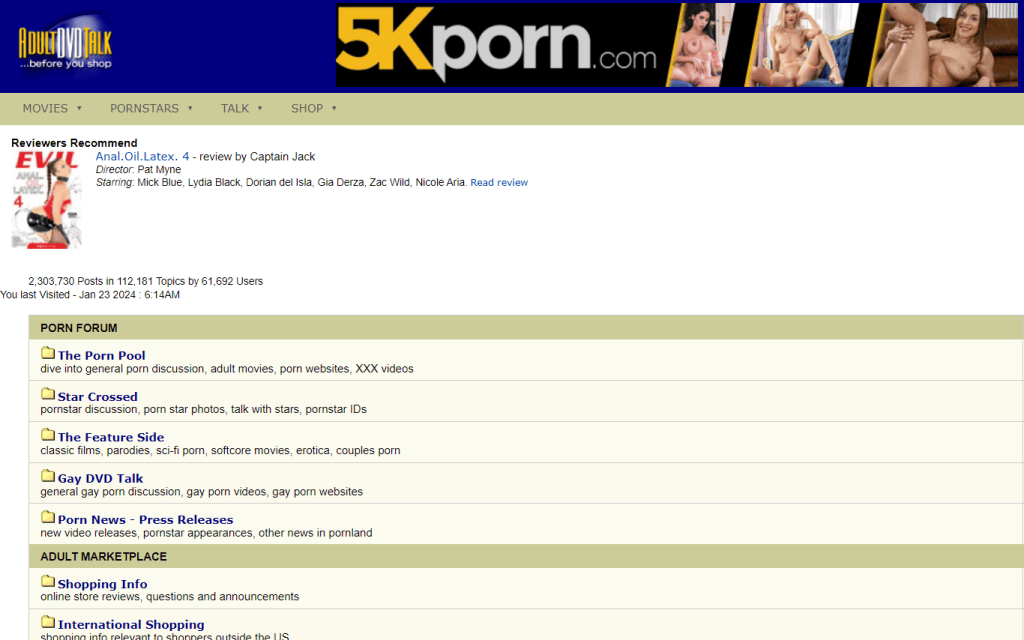
Task: Click 'classic films, parodies' description text
Action: click(x=220, y=451)
